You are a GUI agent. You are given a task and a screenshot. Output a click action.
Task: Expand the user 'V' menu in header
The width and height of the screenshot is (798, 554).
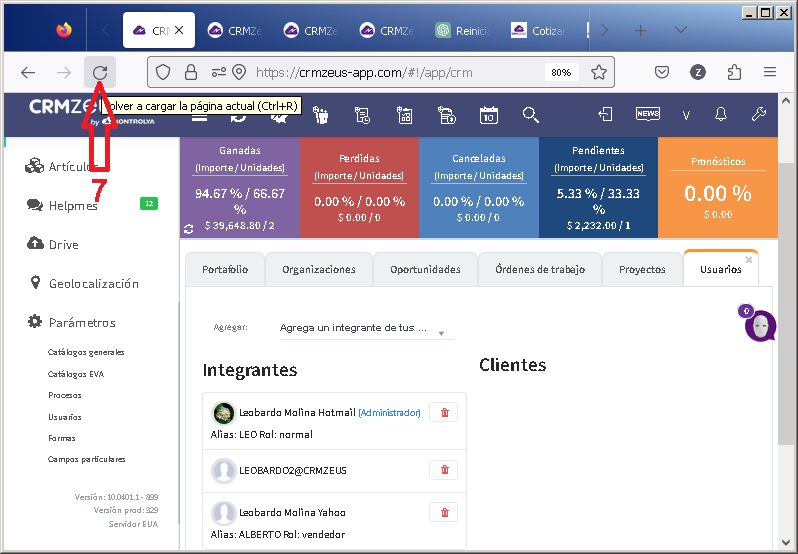click(686, 115)
